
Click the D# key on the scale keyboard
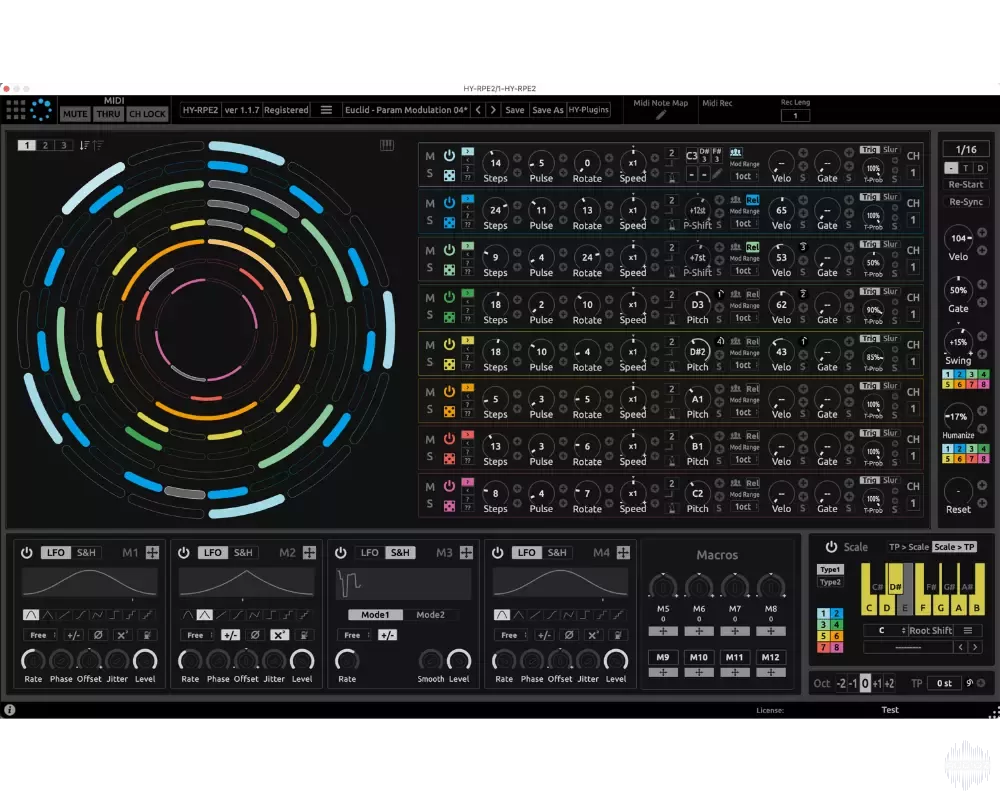[895, 579]
